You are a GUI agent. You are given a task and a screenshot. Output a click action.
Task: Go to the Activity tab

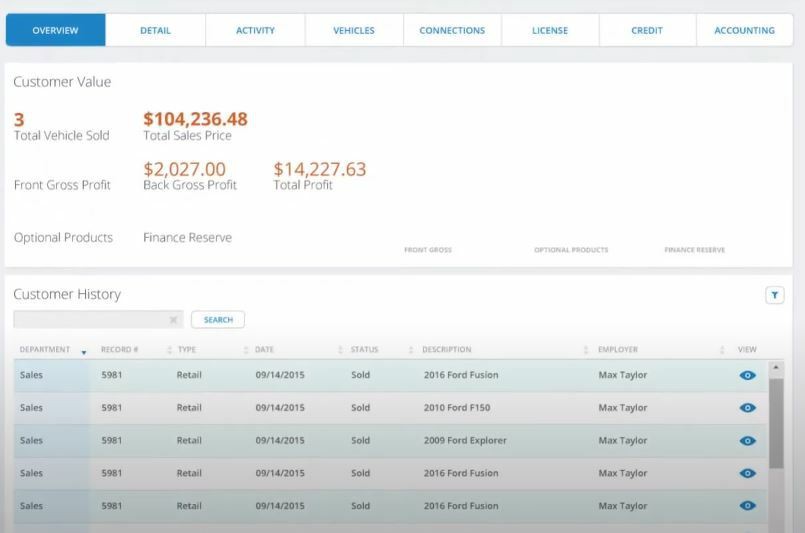(255, 30)
